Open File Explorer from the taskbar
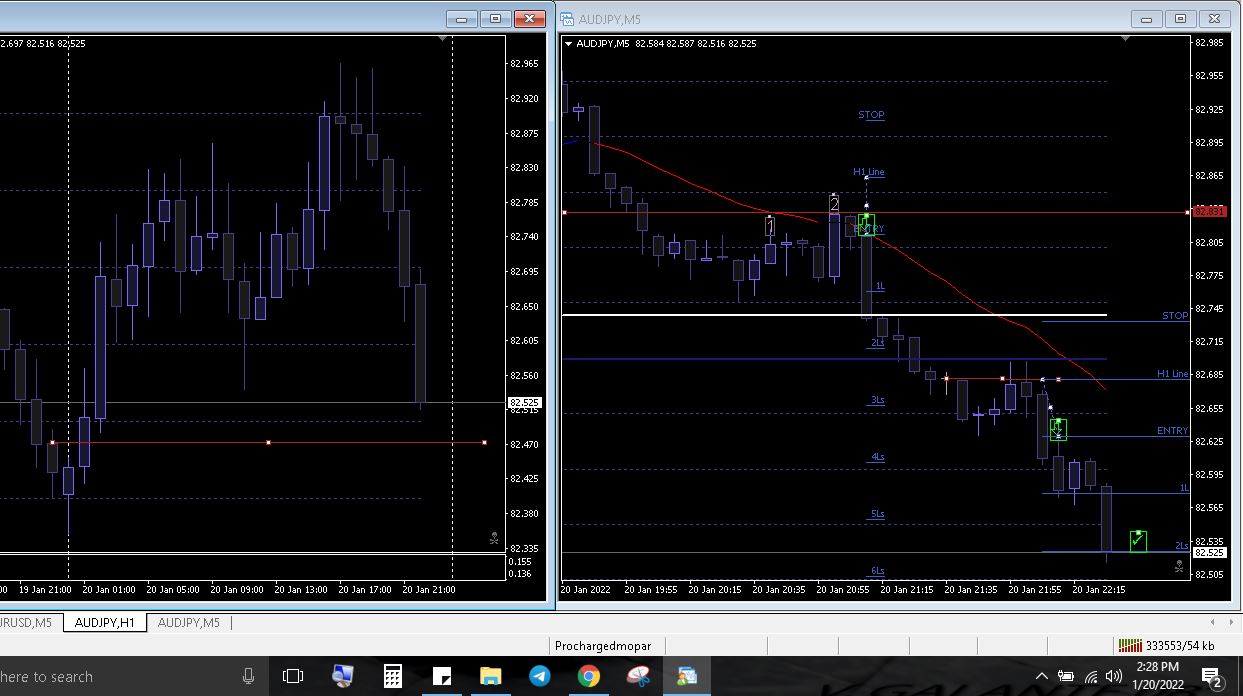Viewport: 1243px width, 696px height. (491, 677)
